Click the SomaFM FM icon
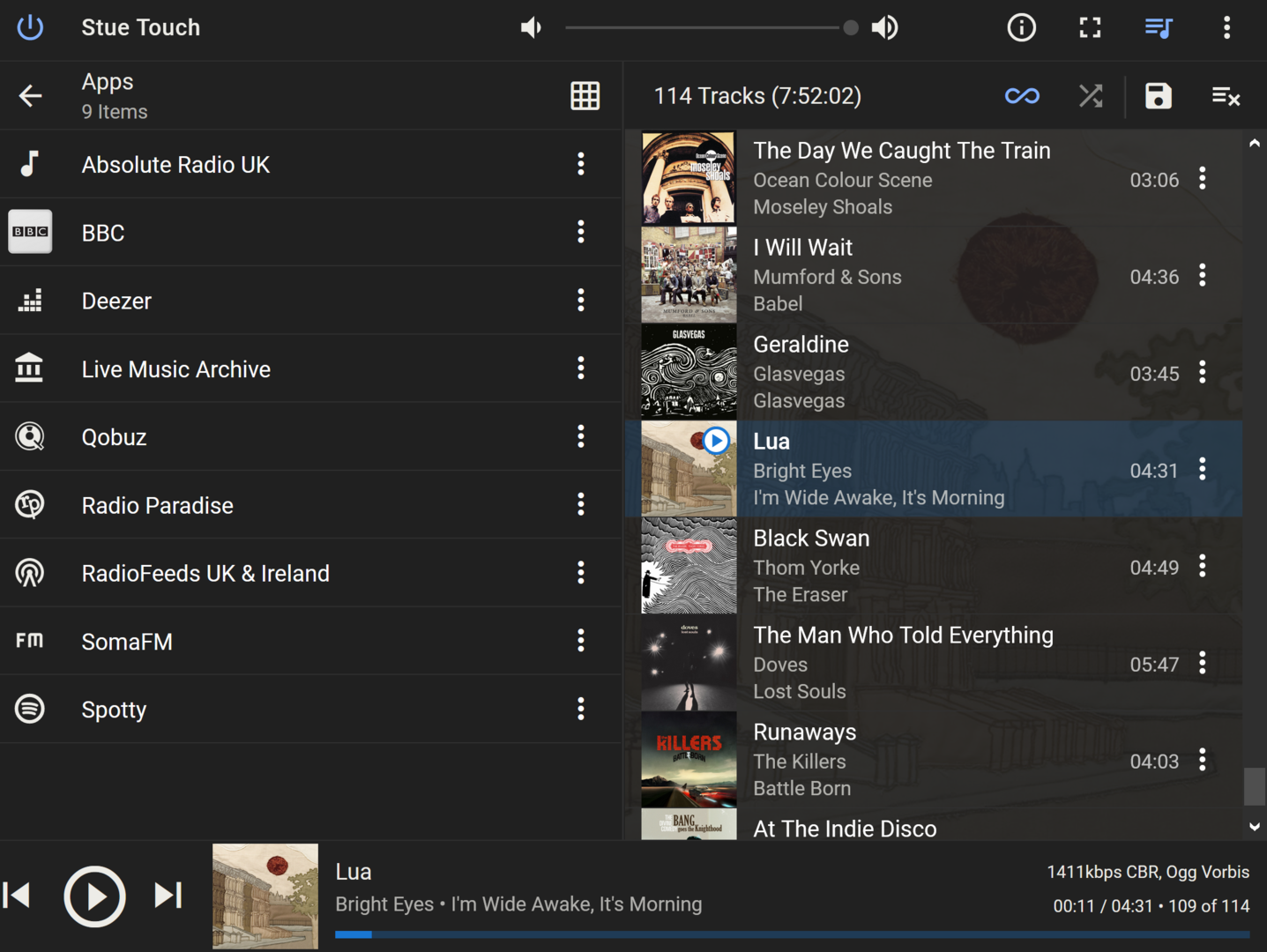1267x952 pixels. click(30, 641)
